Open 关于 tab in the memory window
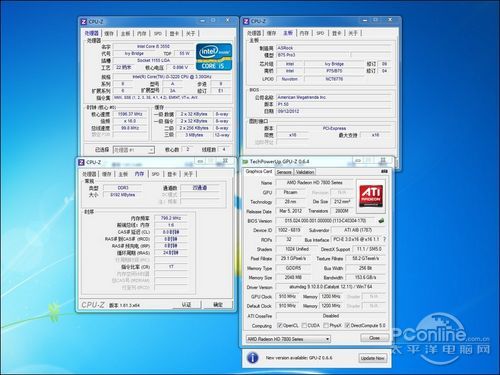 [x=188, y=174]
